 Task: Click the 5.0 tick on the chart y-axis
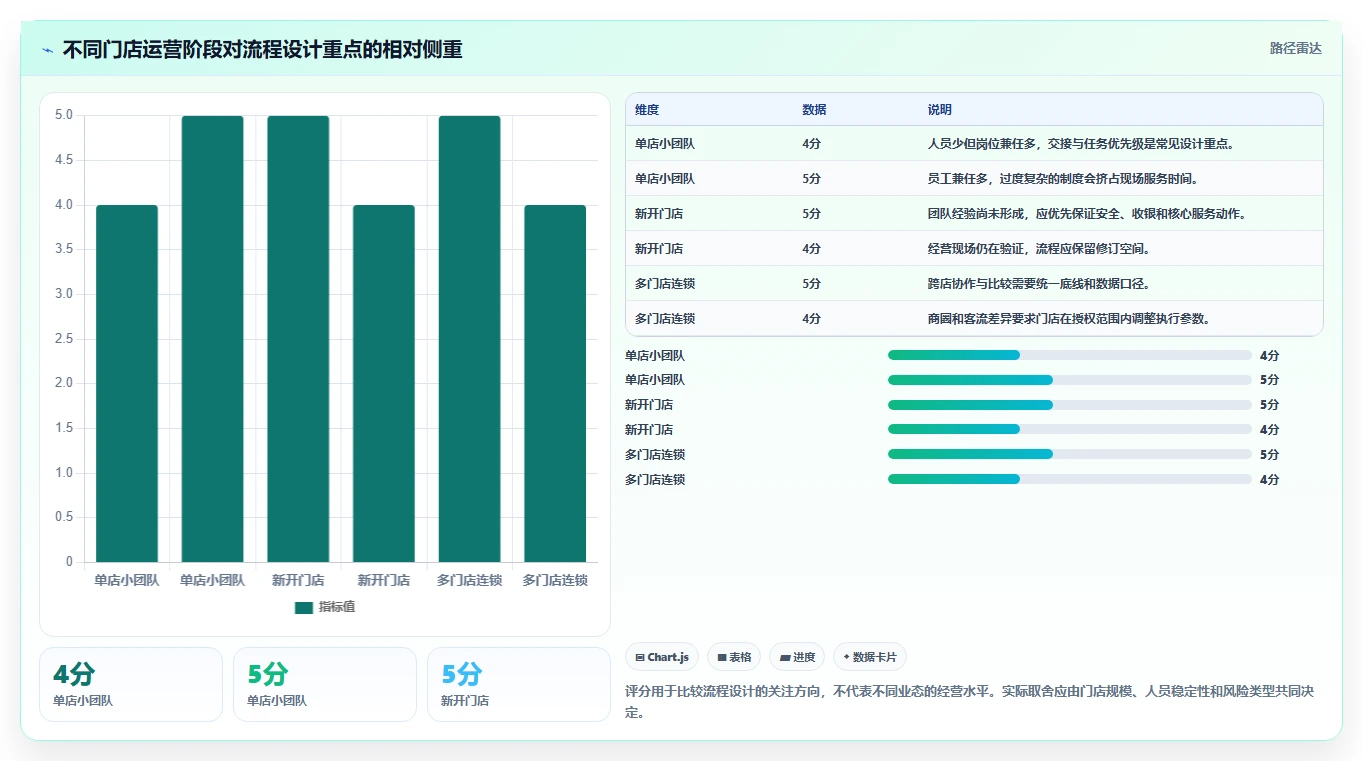(x=63, y=115)
